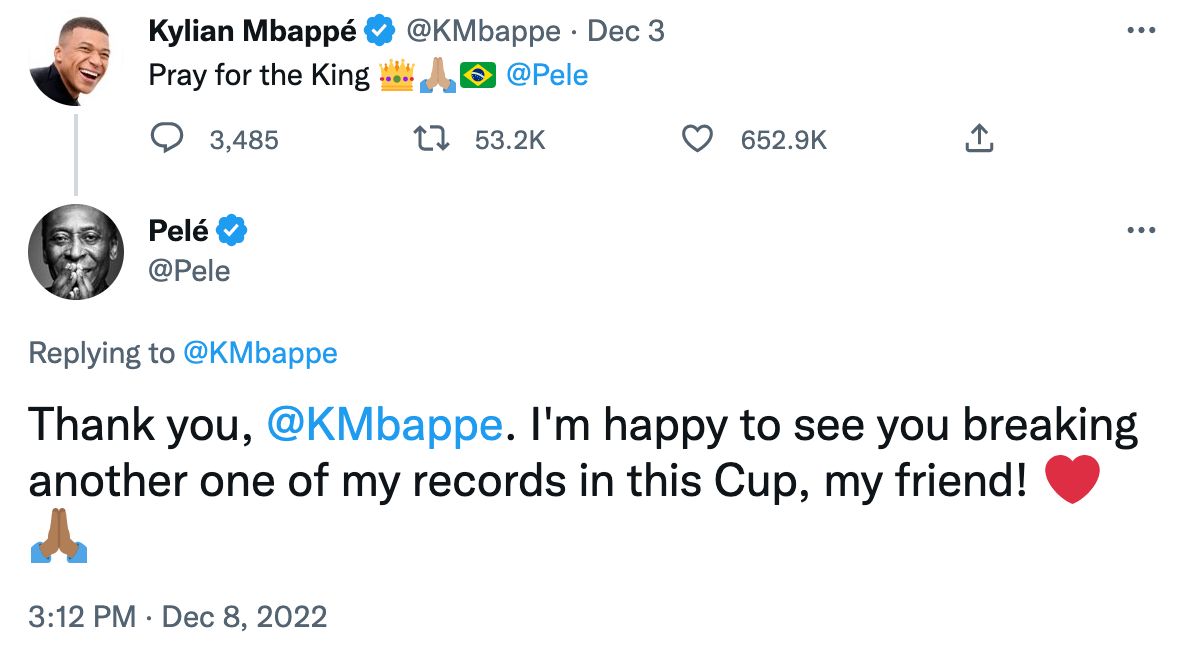Click the verified badge next to Pelé
This screenshot has width=1190, height=650.
click(232, 229)
